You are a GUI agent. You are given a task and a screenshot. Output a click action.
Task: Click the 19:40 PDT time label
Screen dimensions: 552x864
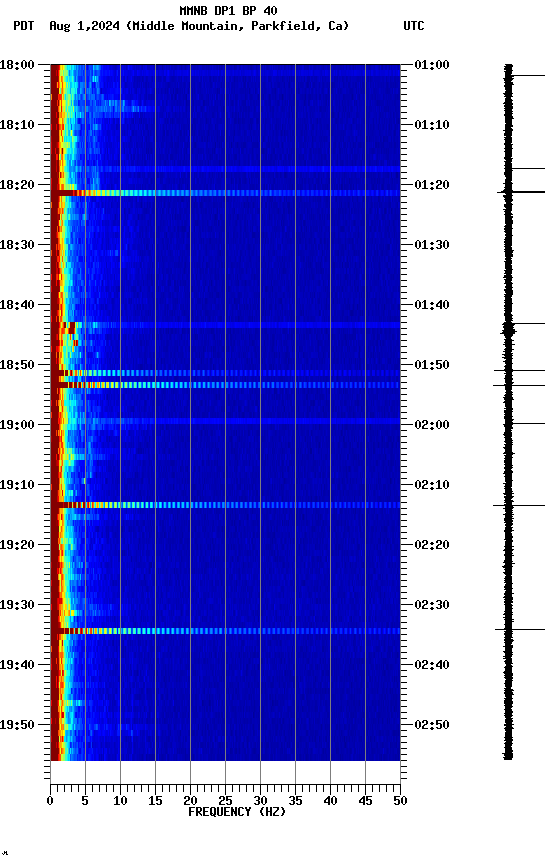pyautogui.click(x=17, y=665)
